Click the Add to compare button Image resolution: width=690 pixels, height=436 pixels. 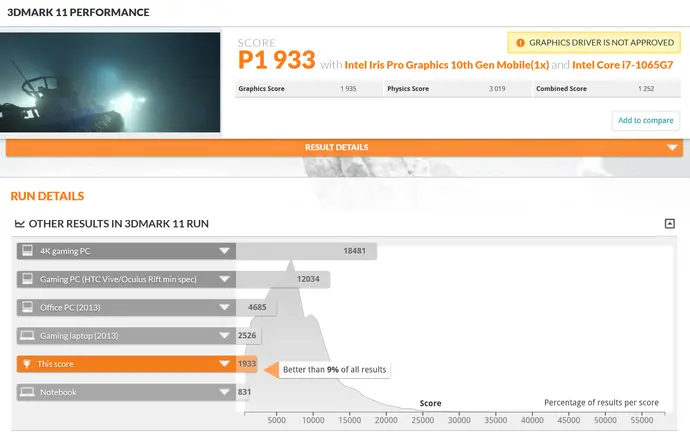[x=646, y=121]
